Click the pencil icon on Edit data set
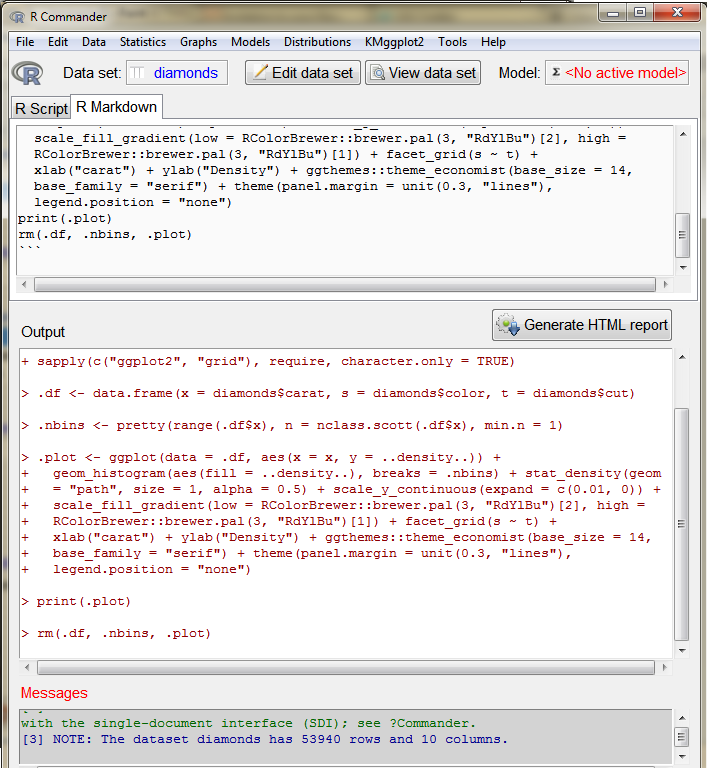This screenshot has width=707, height=768. 259,73
